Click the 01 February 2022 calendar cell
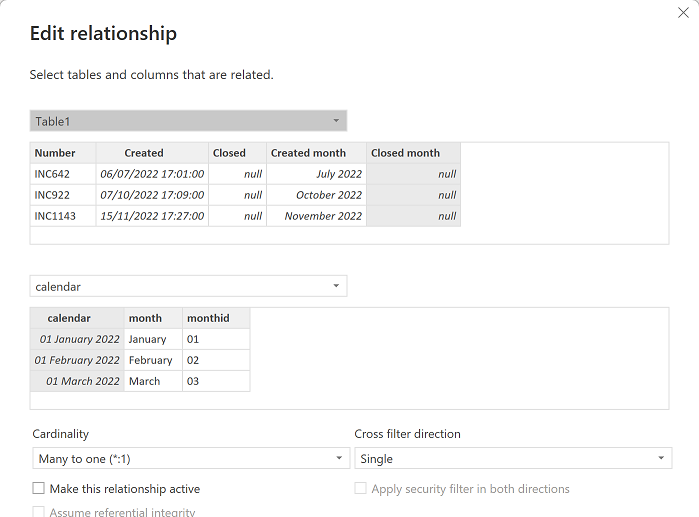 point(77,360)
